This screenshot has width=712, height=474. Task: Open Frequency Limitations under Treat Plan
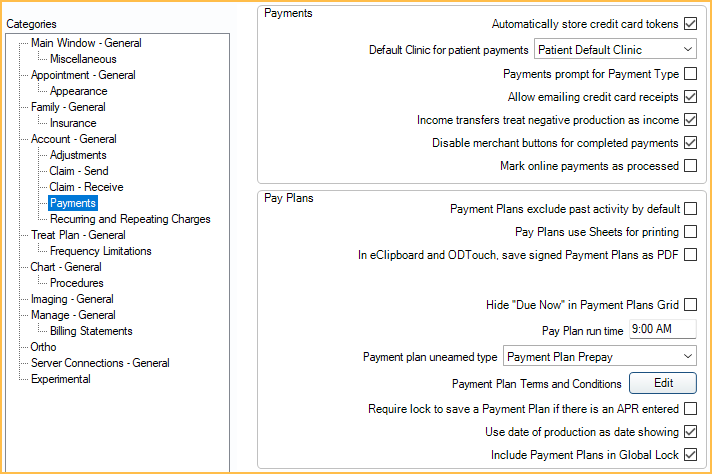point(100,251)
